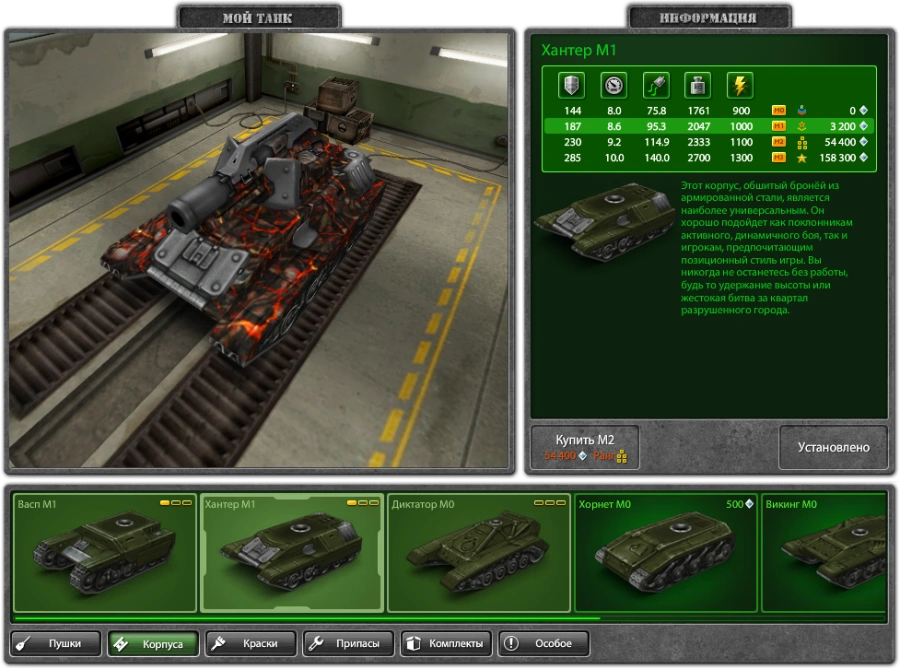Switch to the Краски paints tab
This screenshot has width=900, height=670.
tap(251, 644)
